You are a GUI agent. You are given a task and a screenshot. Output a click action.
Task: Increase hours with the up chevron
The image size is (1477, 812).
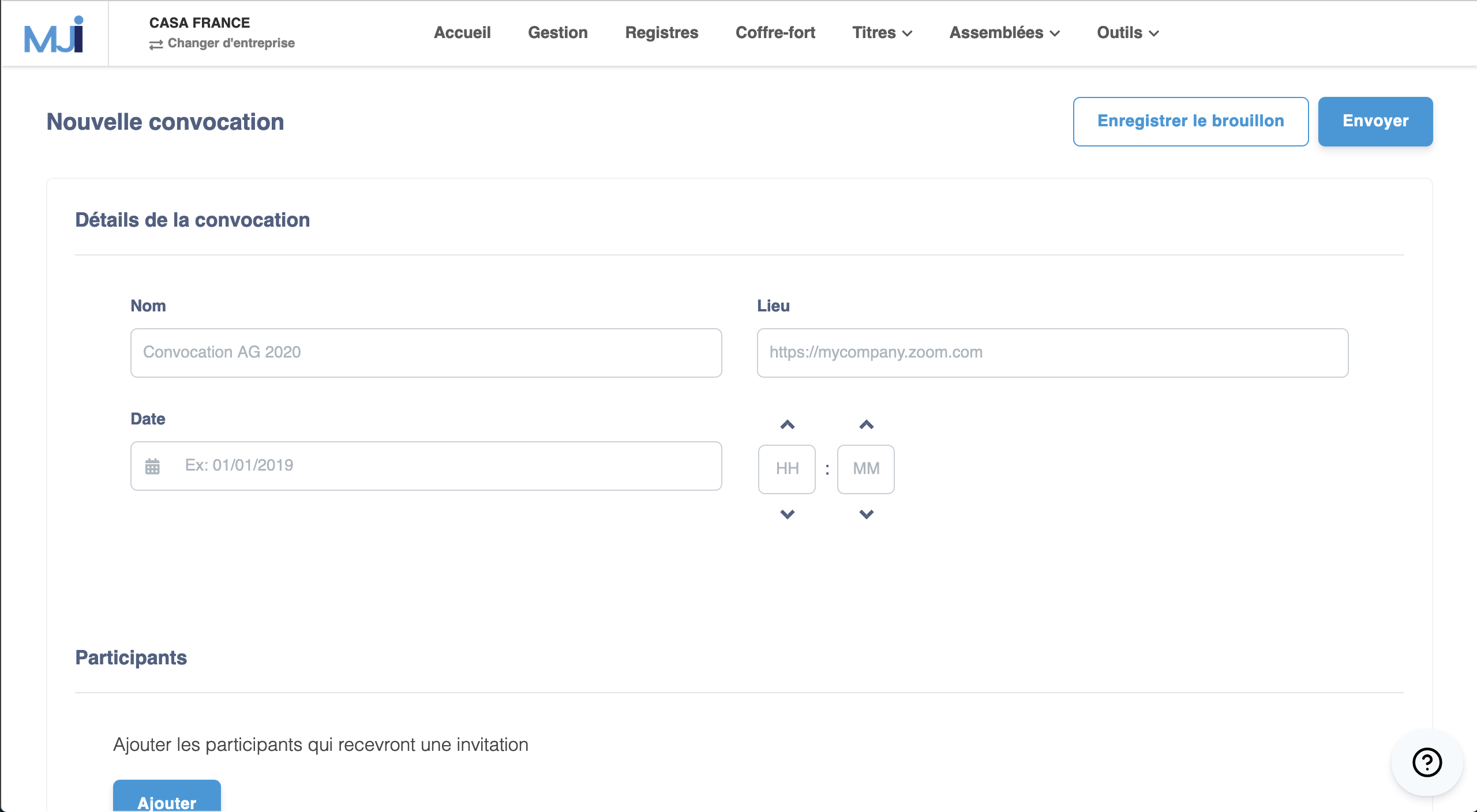pyautogui.click(x=787, y=425)
